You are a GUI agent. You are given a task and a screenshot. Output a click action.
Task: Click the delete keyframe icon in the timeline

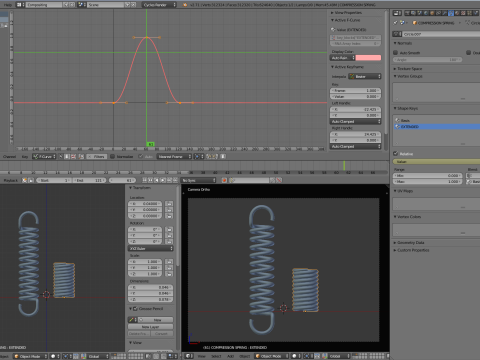pos(279,180)
